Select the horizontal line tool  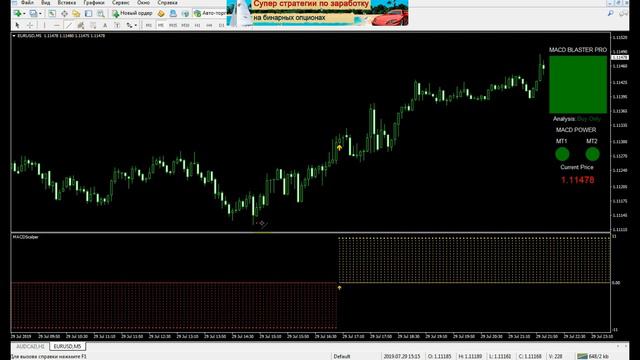56,25
